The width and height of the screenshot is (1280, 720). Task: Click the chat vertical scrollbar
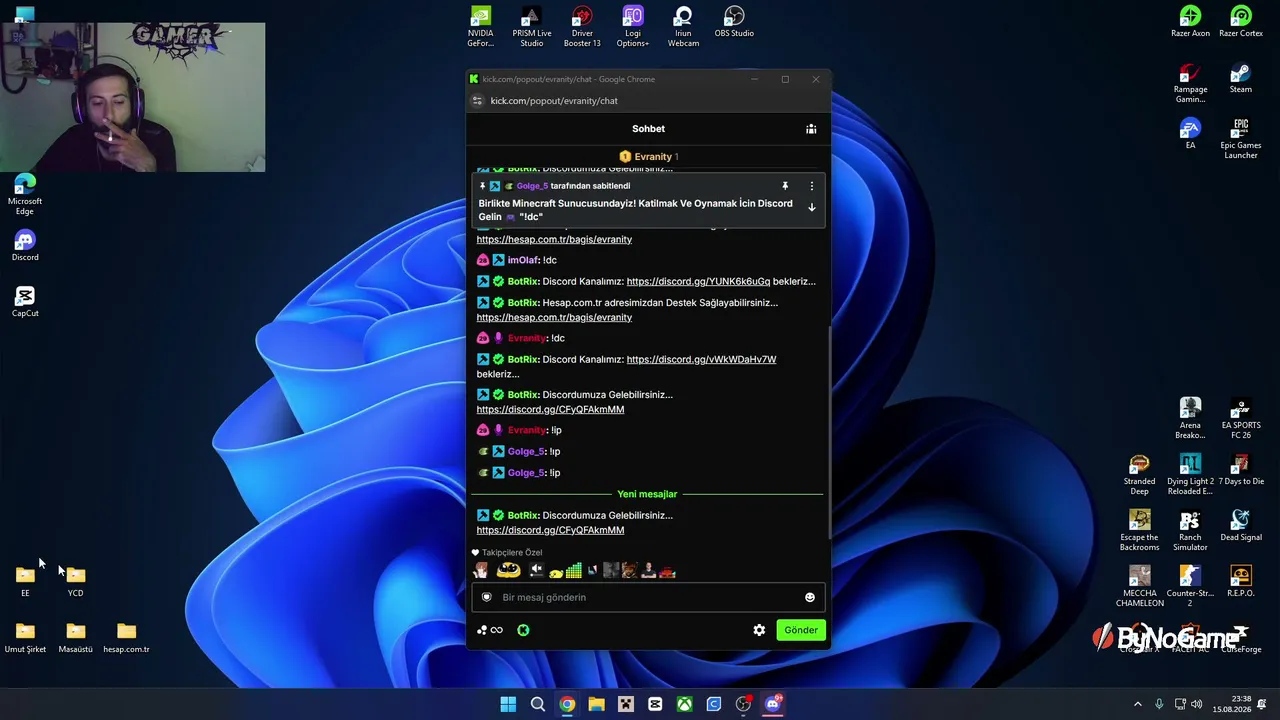829,432
